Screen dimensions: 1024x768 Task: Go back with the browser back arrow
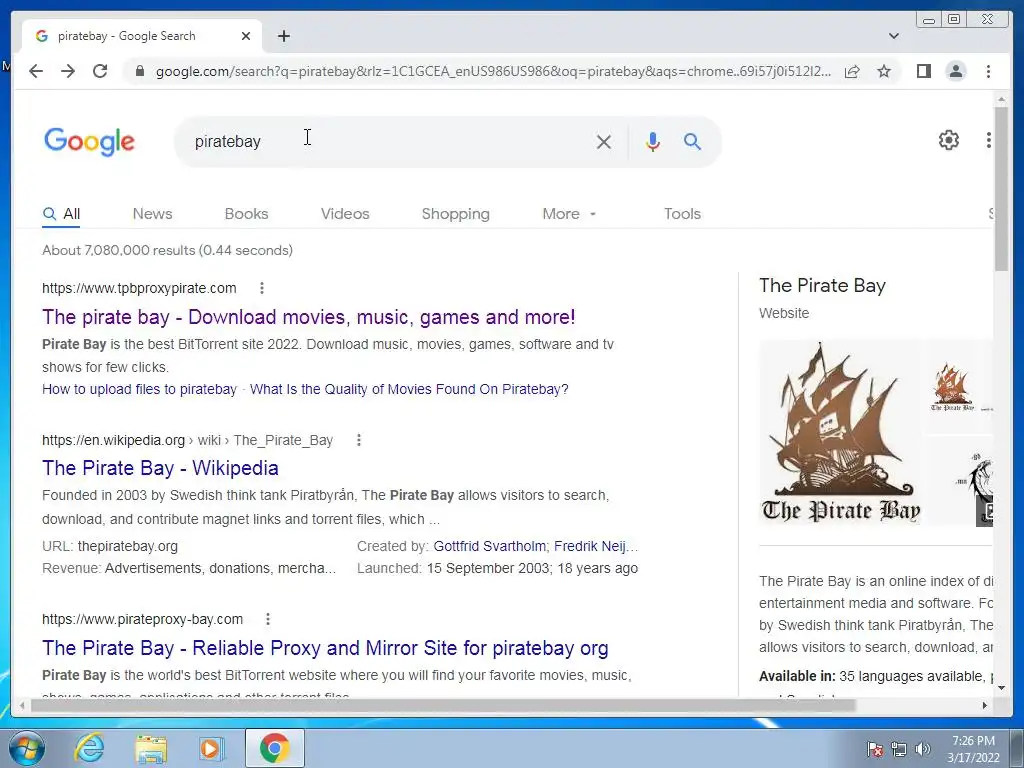click(x=36, y=71)
